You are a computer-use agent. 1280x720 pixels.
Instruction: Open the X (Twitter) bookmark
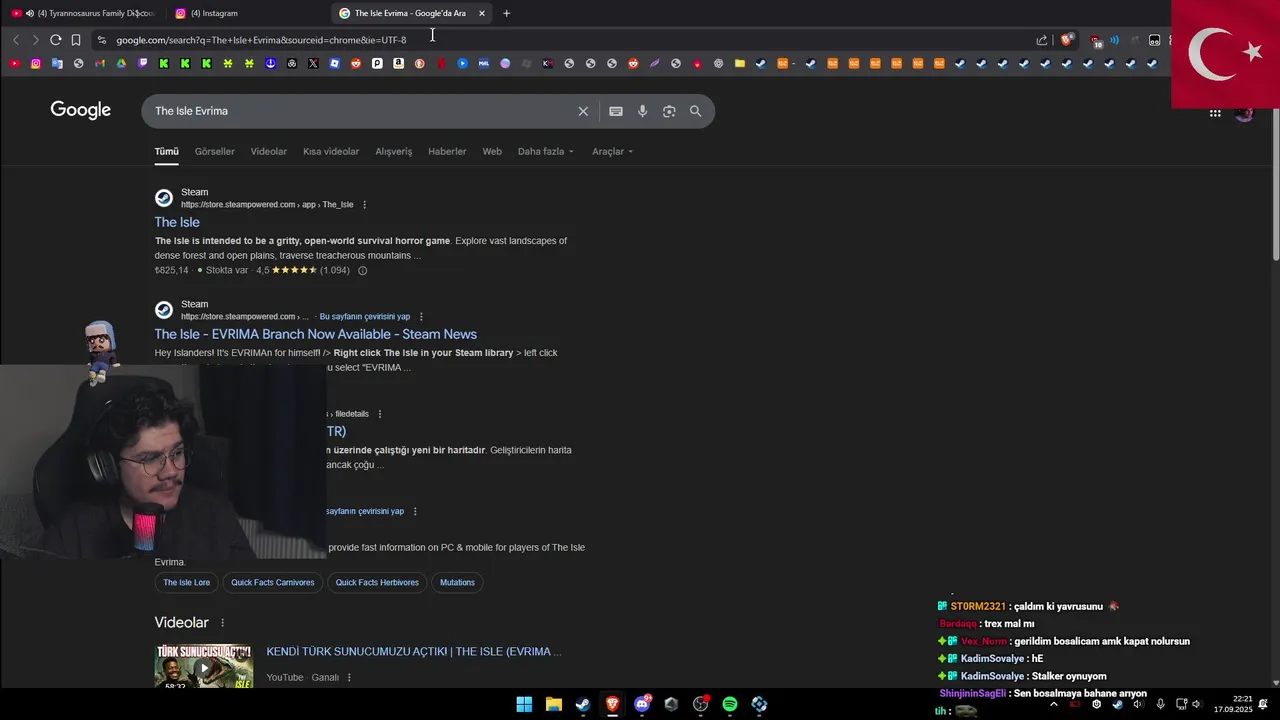tap(313, 63)
